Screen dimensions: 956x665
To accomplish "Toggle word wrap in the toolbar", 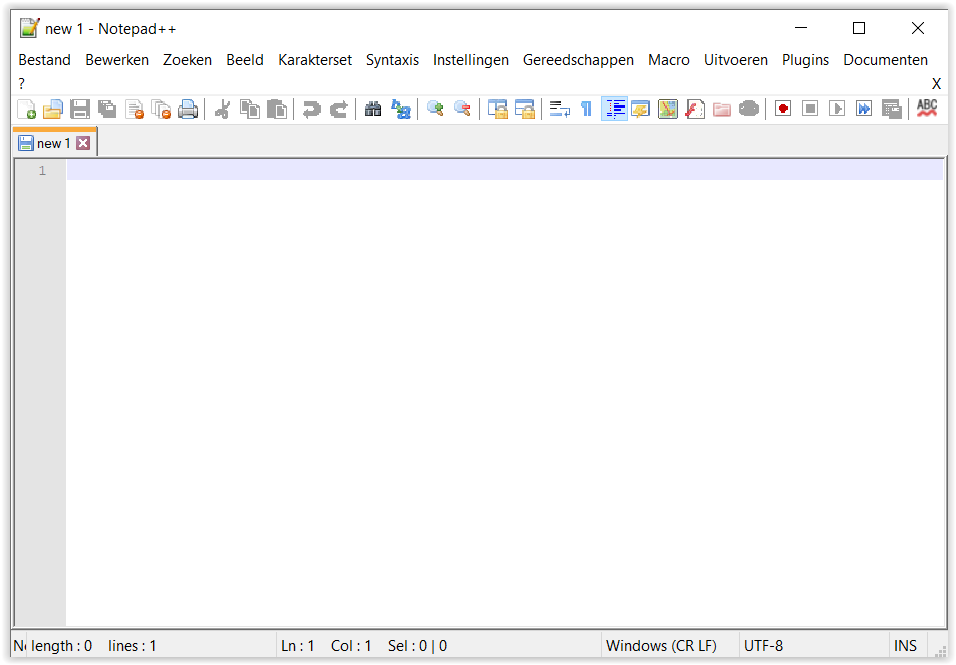I will point(559,109).
